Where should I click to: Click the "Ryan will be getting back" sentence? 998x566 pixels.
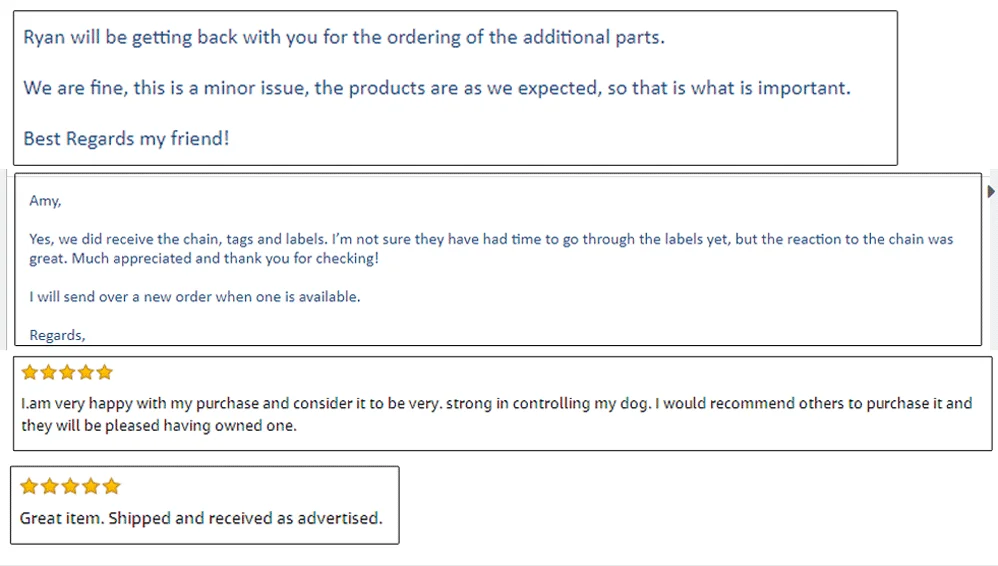coord(344,38)
